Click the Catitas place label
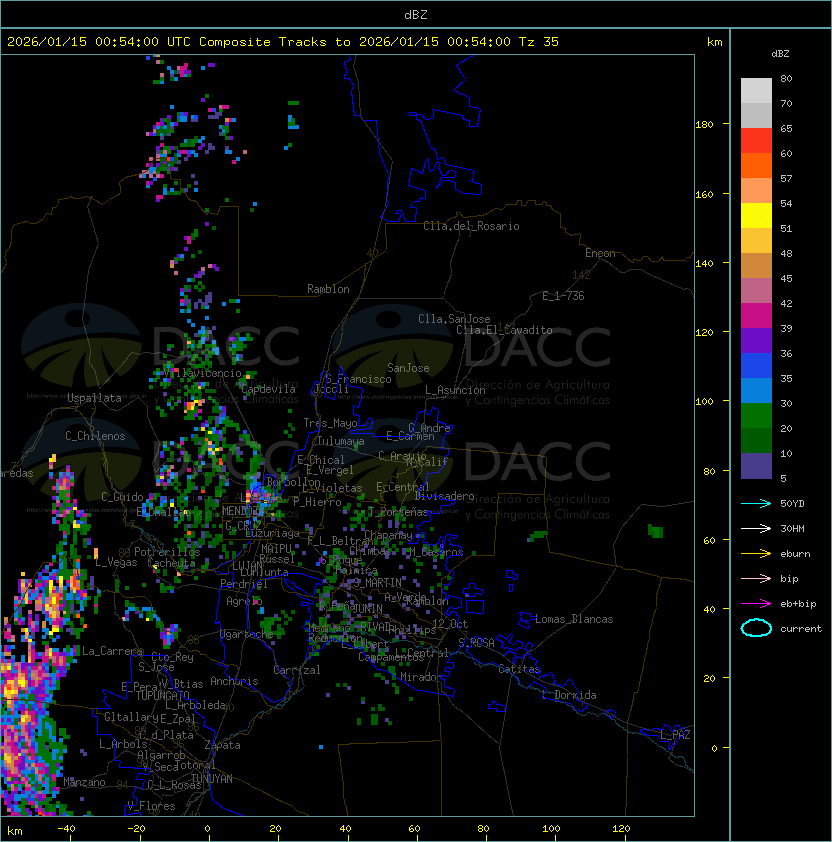The width and height of the screenshot is (832, 842). (519, 669)
